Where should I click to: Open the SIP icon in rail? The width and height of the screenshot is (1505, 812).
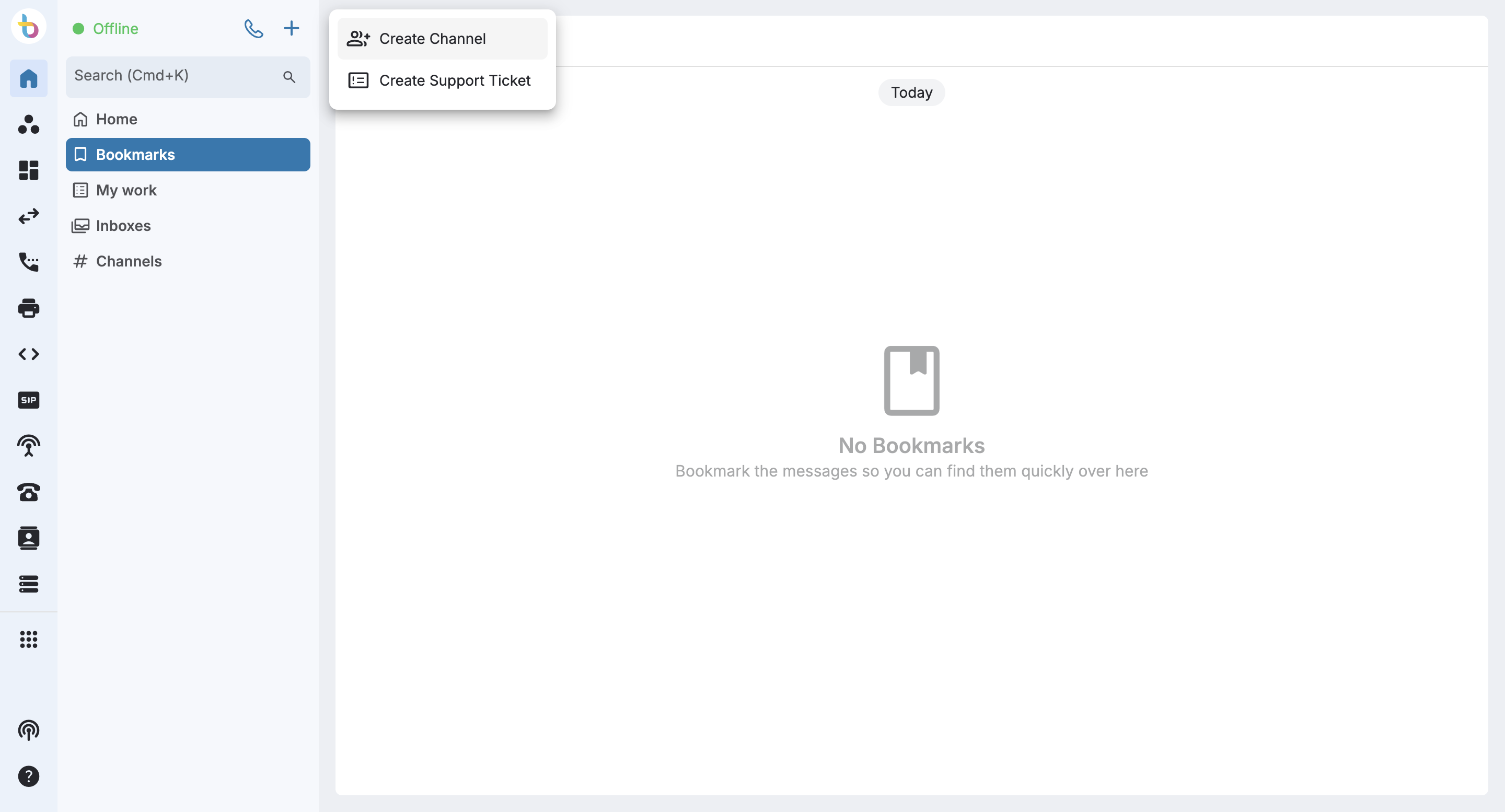[29, 400]
